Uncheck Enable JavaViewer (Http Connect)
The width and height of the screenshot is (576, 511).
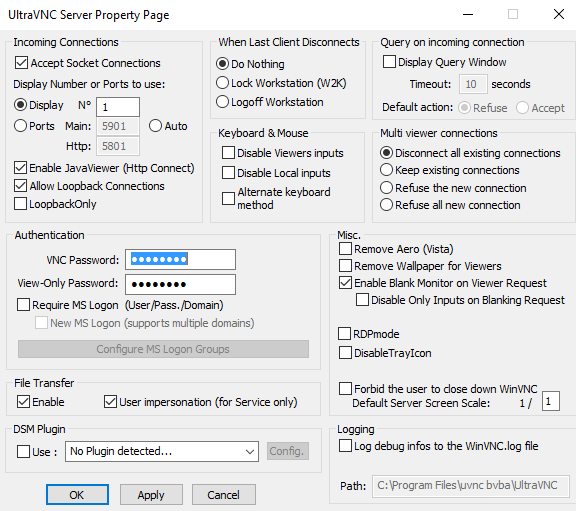(x=21, y=168)
